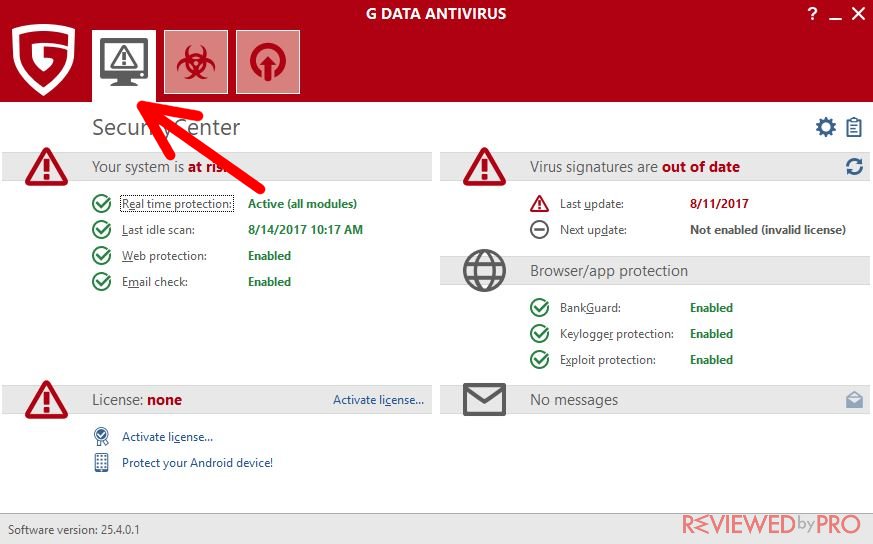Click the No messages header
Screen dimensions: 873x544
tap(574, 400)
